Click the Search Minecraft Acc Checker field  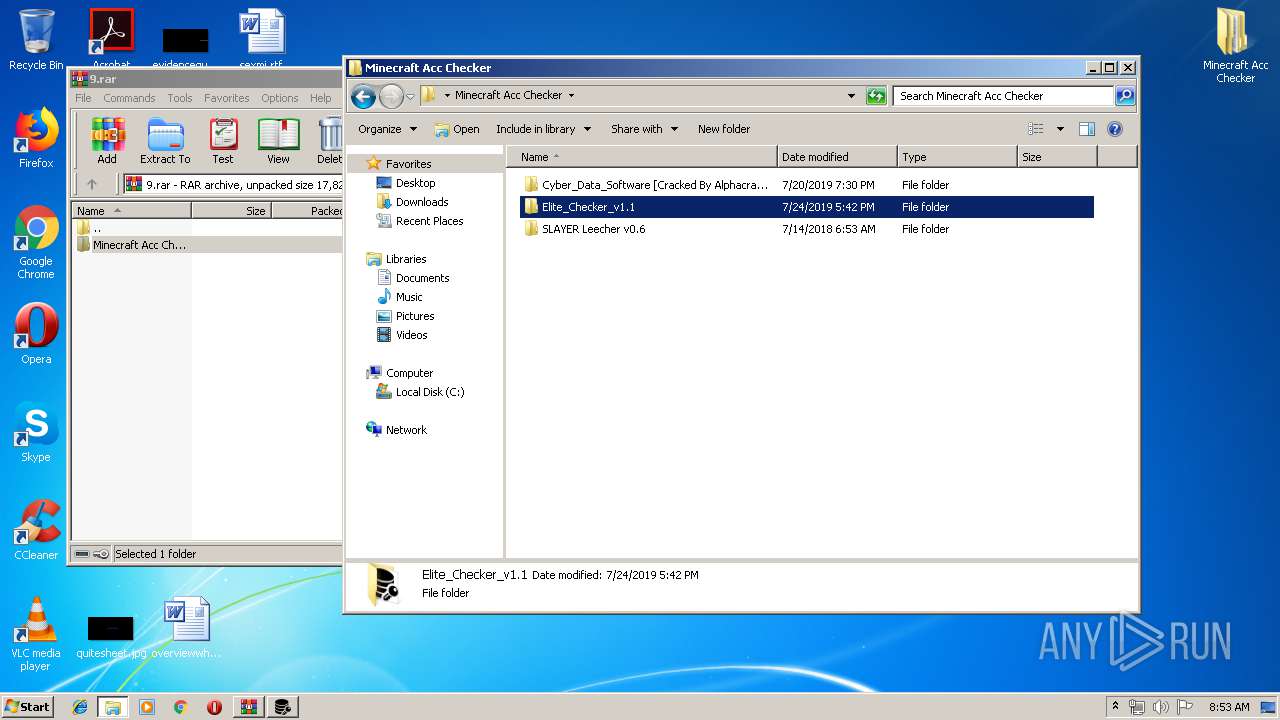point(1003,96)
